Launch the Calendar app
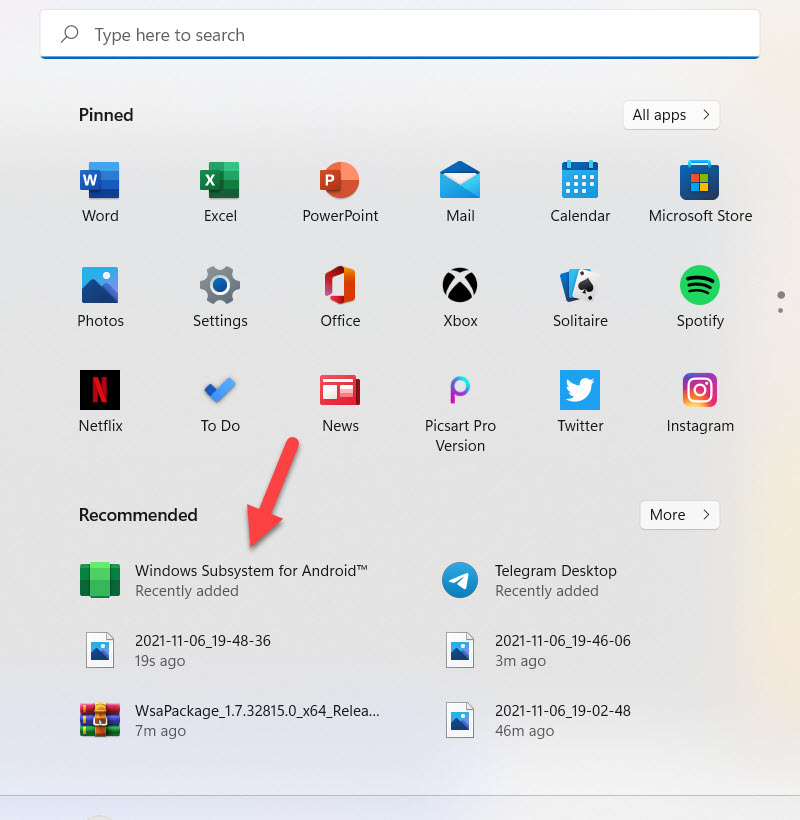This screenshot has width=800, height=820. click(580, 190)
